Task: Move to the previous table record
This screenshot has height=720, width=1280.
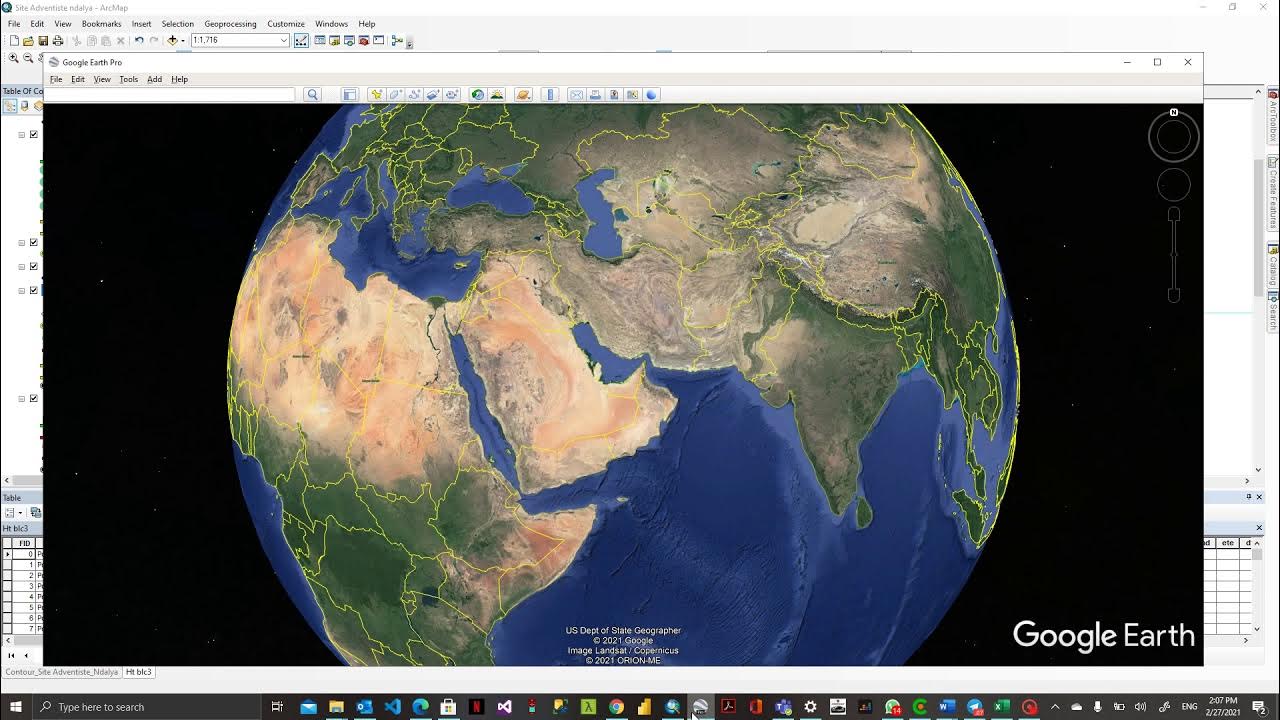Action: coord(26,655)
